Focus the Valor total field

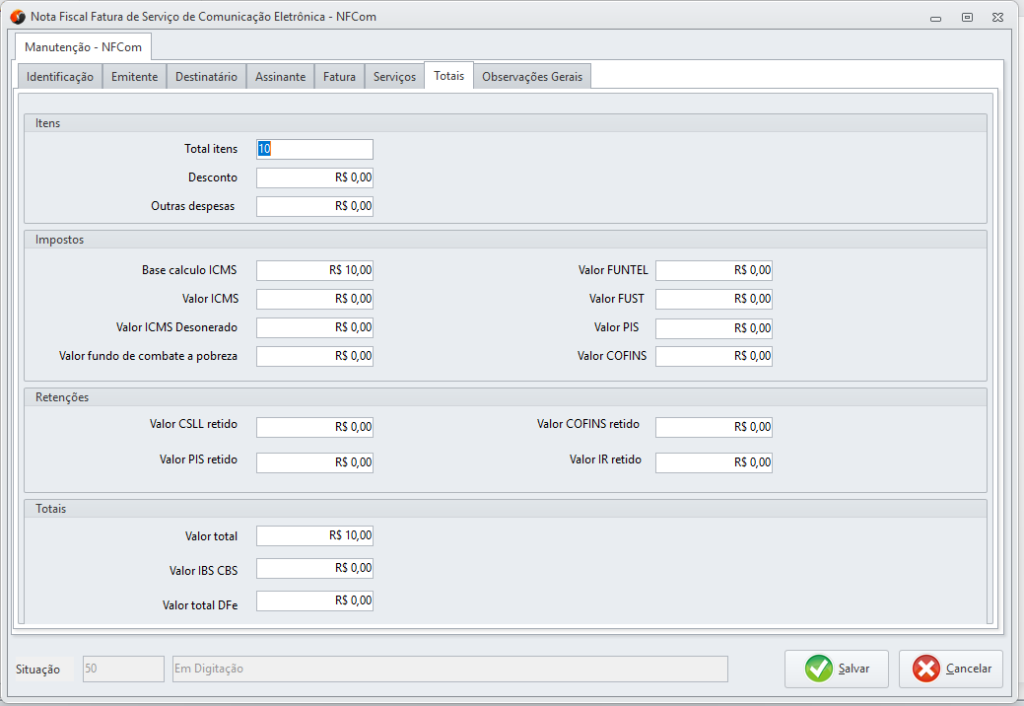tap(314, 536)
